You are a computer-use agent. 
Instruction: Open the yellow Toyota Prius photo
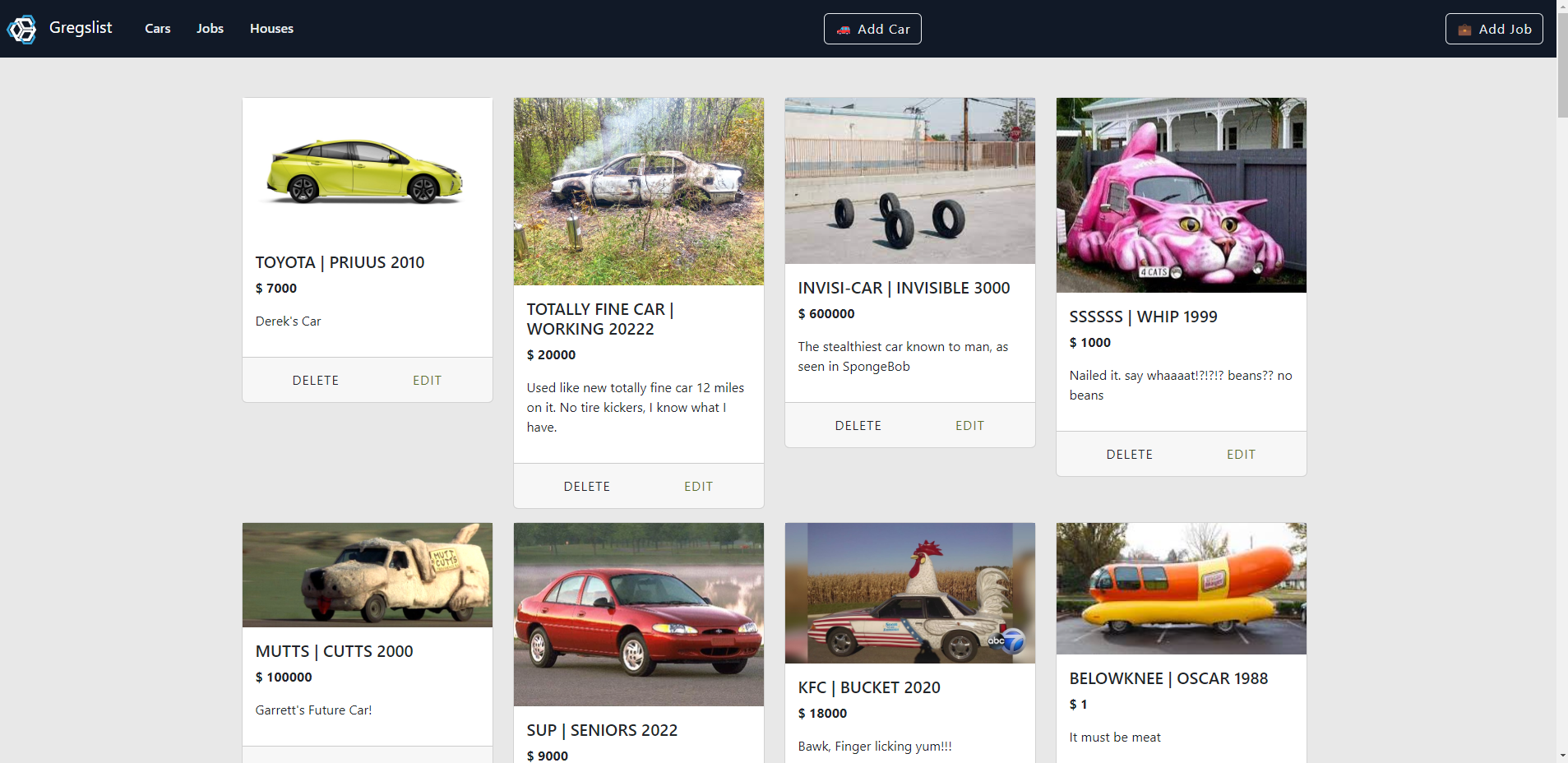click(368, 169)
